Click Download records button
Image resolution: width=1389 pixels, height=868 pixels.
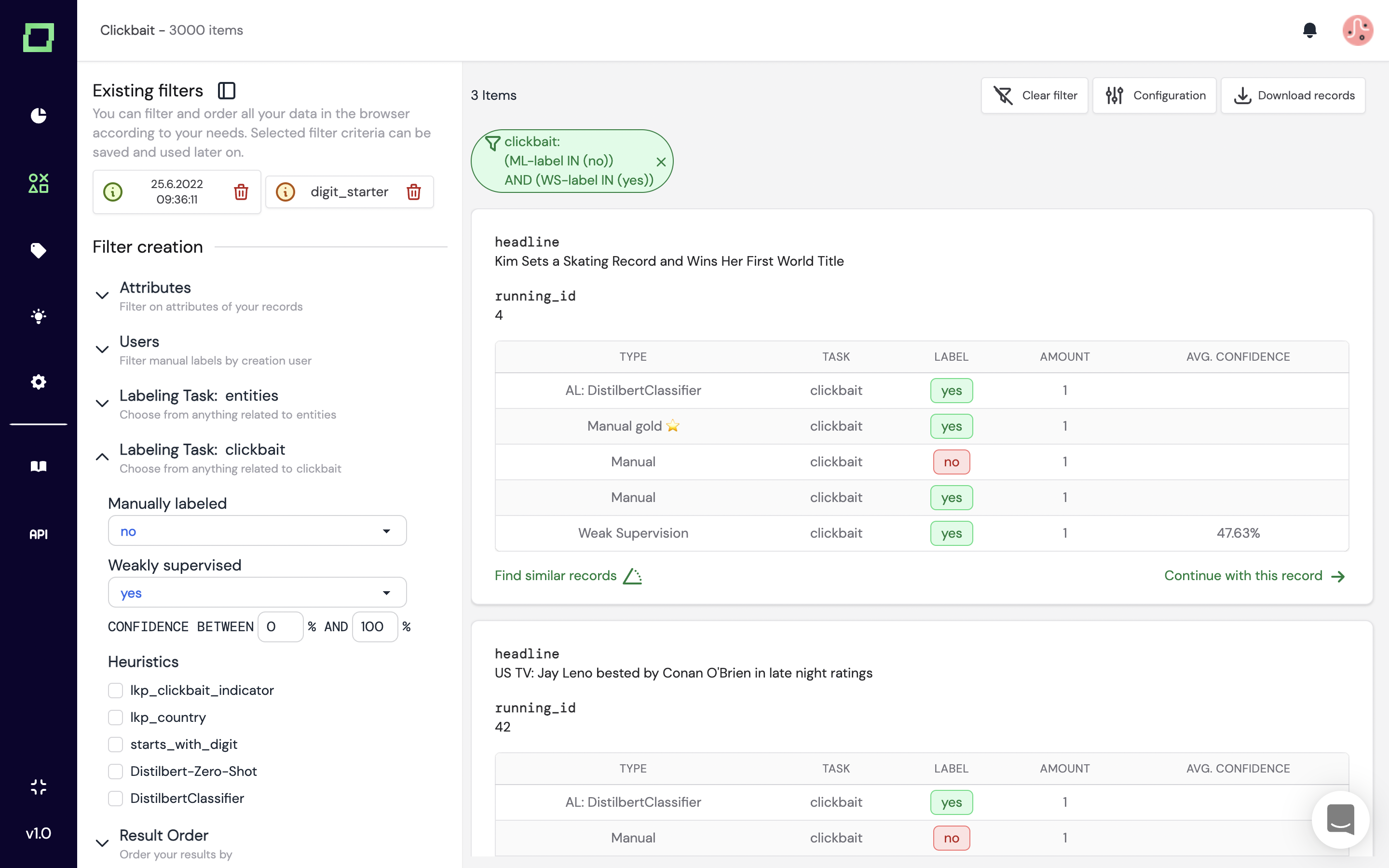pos(1293,95)
